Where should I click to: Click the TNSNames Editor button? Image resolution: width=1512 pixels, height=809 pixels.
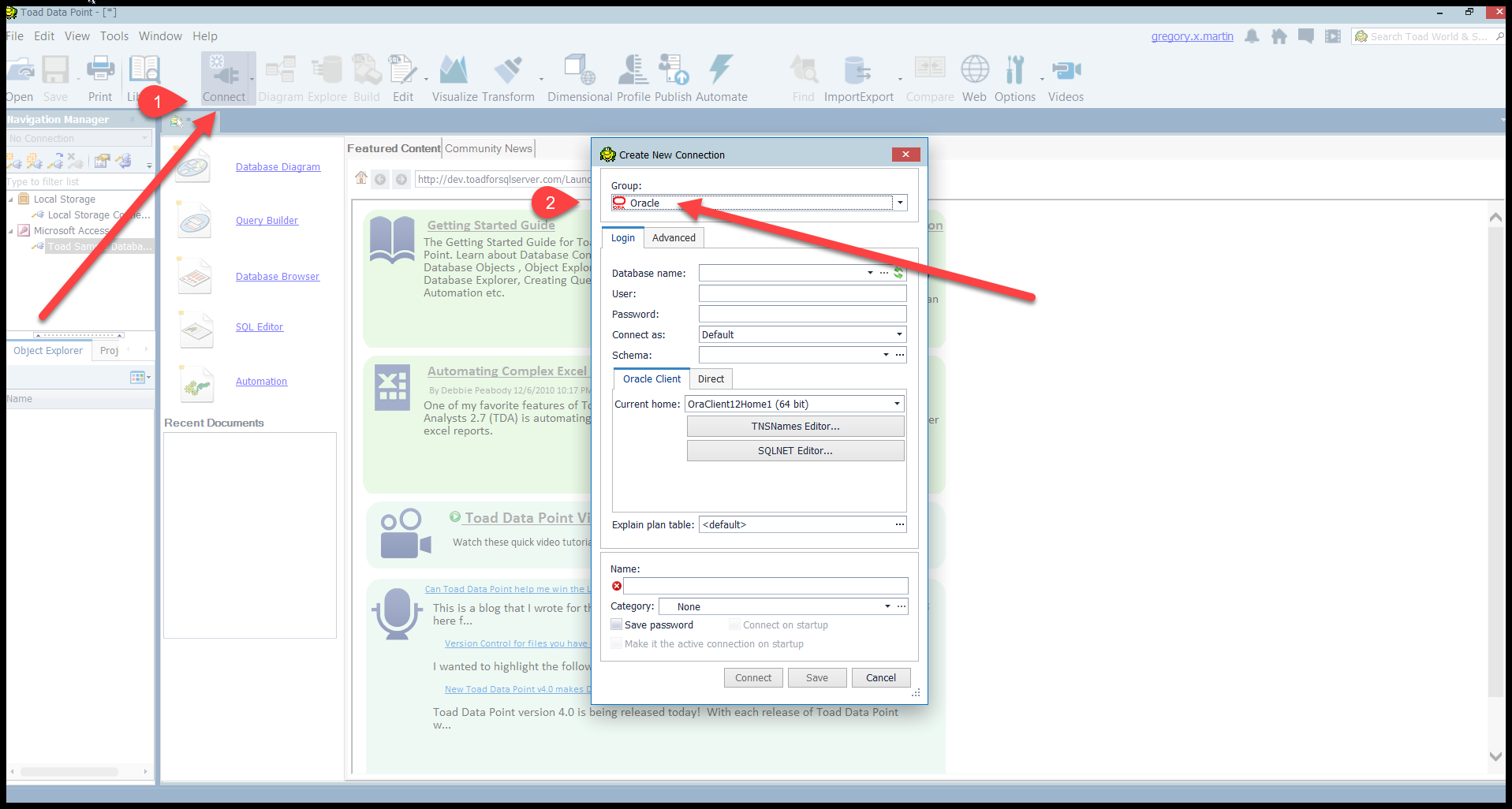pyautogui.click(x=795, y=426)
